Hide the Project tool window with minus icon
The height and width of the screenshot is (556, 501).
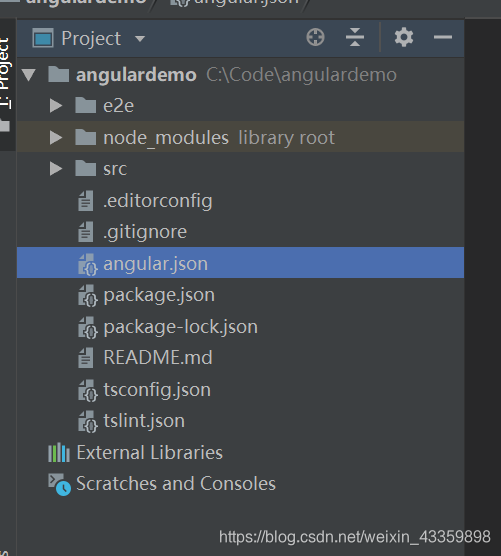point(443,37)
